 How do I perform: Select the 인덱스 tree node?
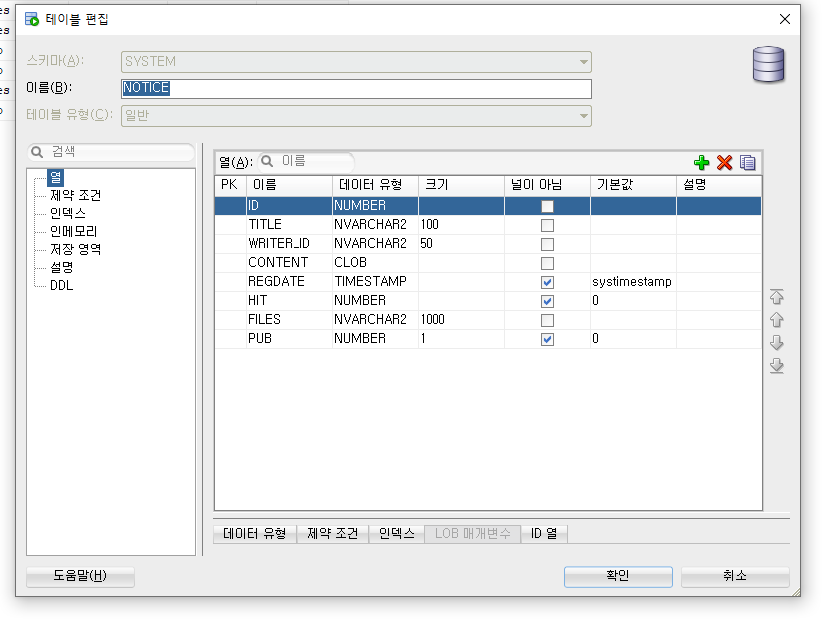point(68,213)
